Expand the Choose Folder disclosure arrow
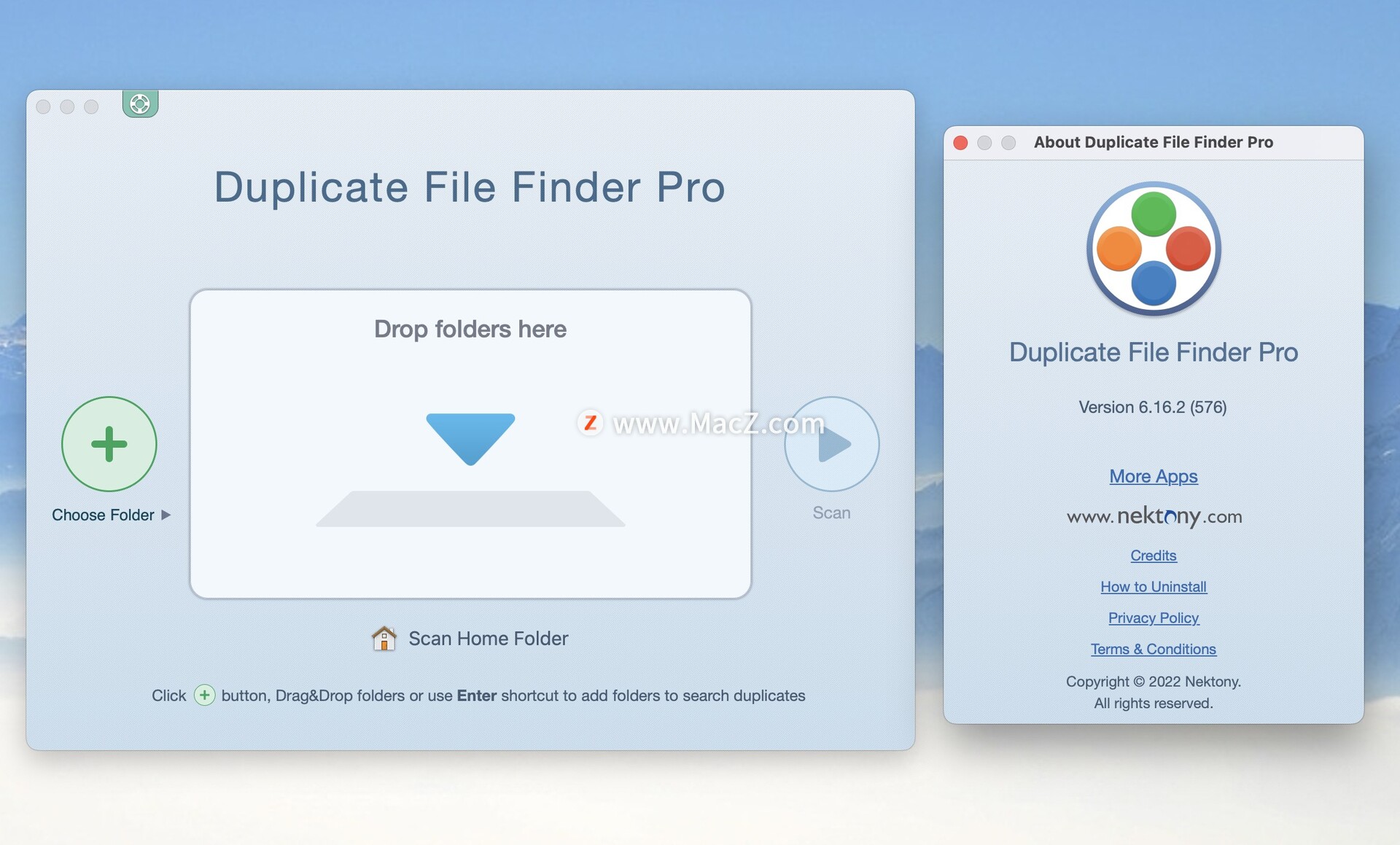Screen dimensions: 1400x845 166,515
